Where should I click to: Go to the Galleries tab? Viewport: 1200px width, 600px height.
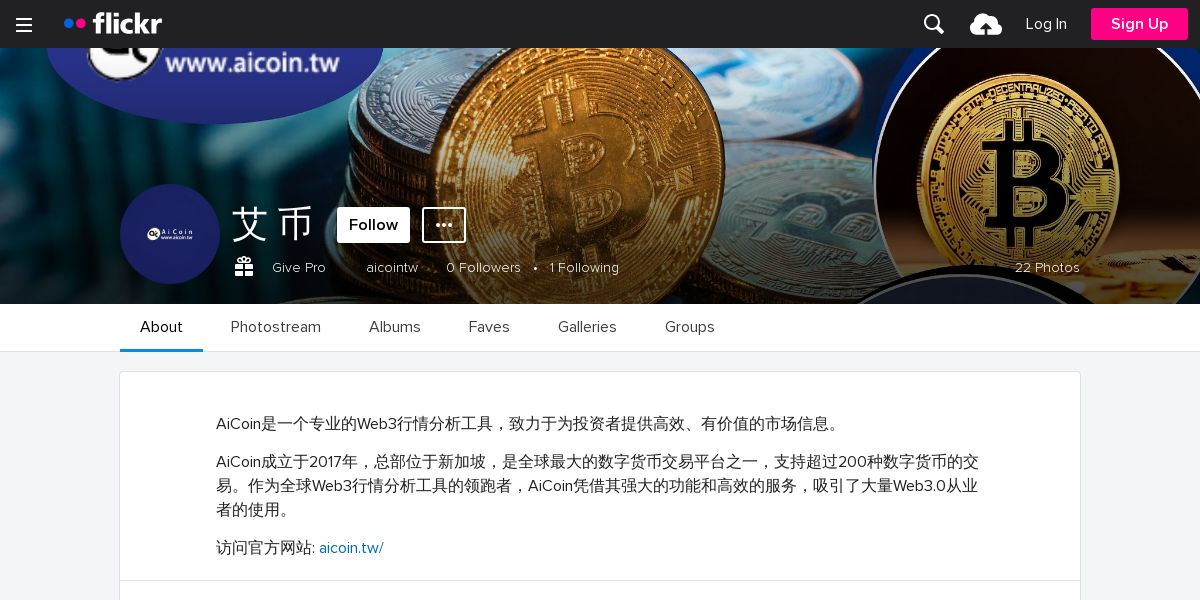point(587,327)
